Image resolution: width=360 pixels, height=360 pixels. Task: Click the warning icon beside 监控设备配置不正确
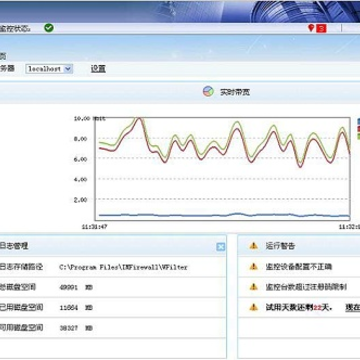click(x=254, y=266)
